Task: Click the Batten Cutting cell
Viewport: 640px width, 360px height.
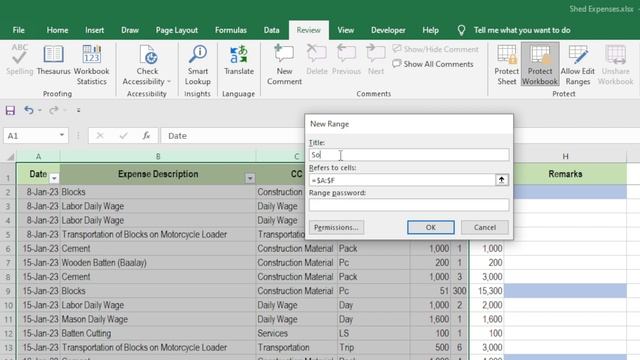Action: coord(158,333)
